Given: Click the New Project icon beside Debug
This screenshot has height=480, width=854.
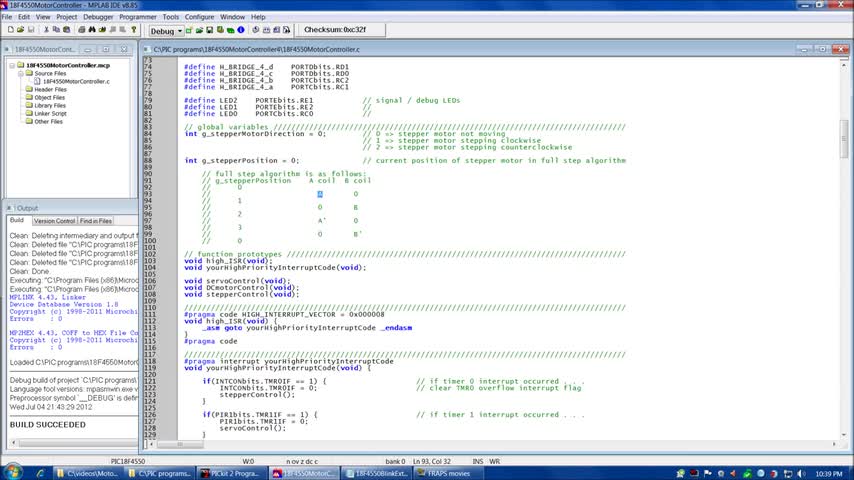Looking at the screenshot, I should pyautogui.click(x=189, y=31).
